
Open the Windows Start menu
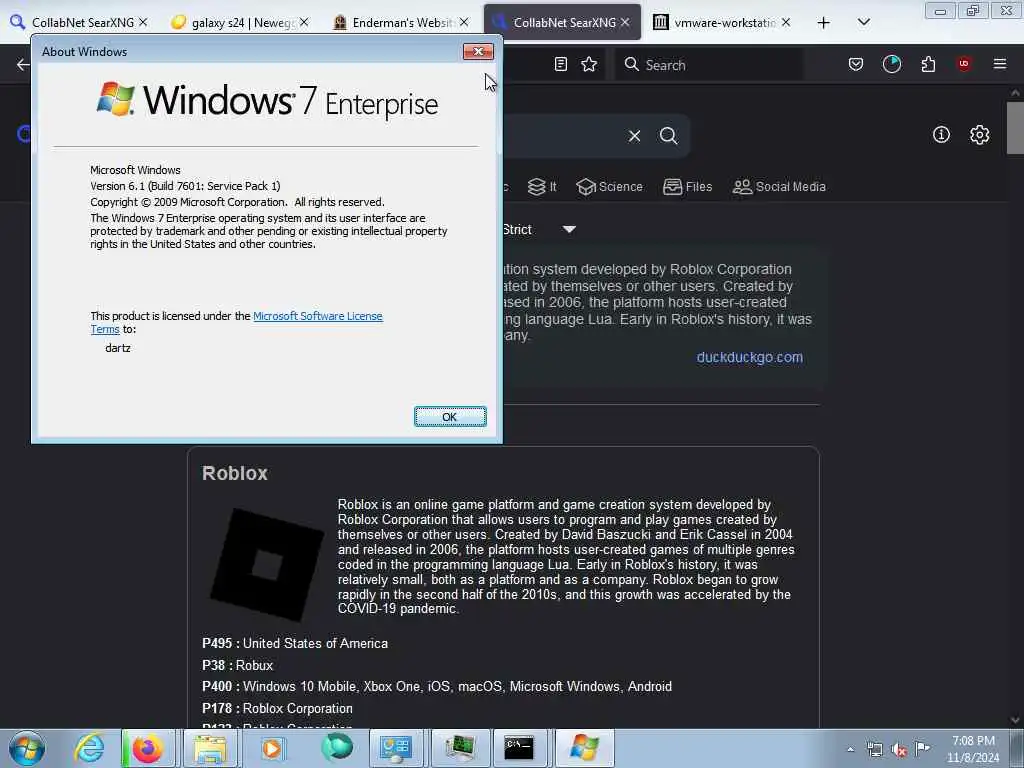[27, 748]
